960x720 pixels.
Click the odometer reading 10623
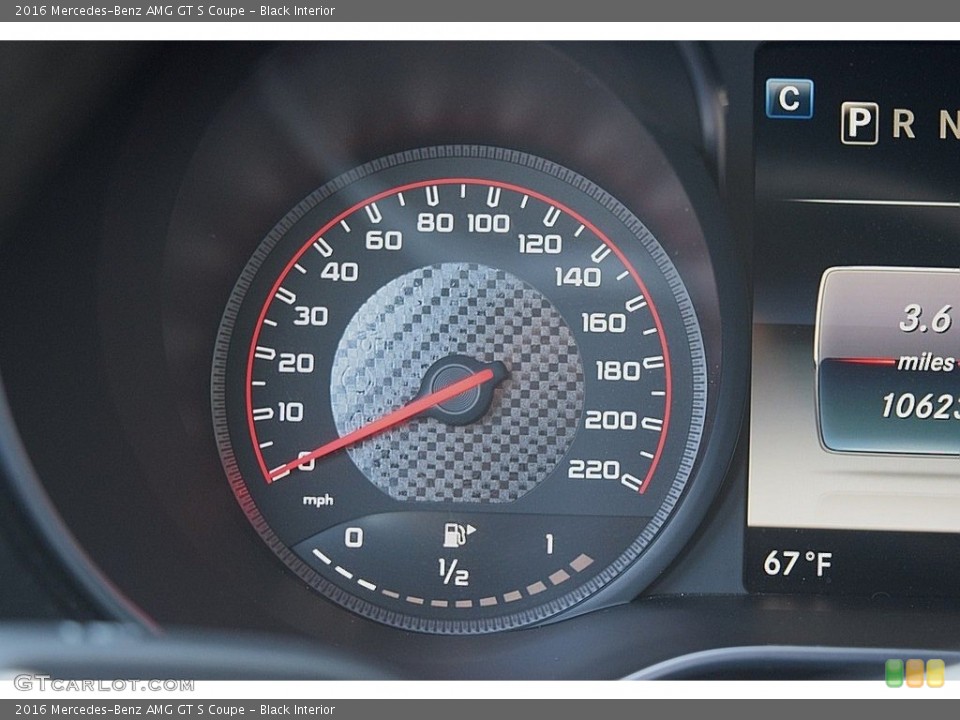tap(920, 405)
